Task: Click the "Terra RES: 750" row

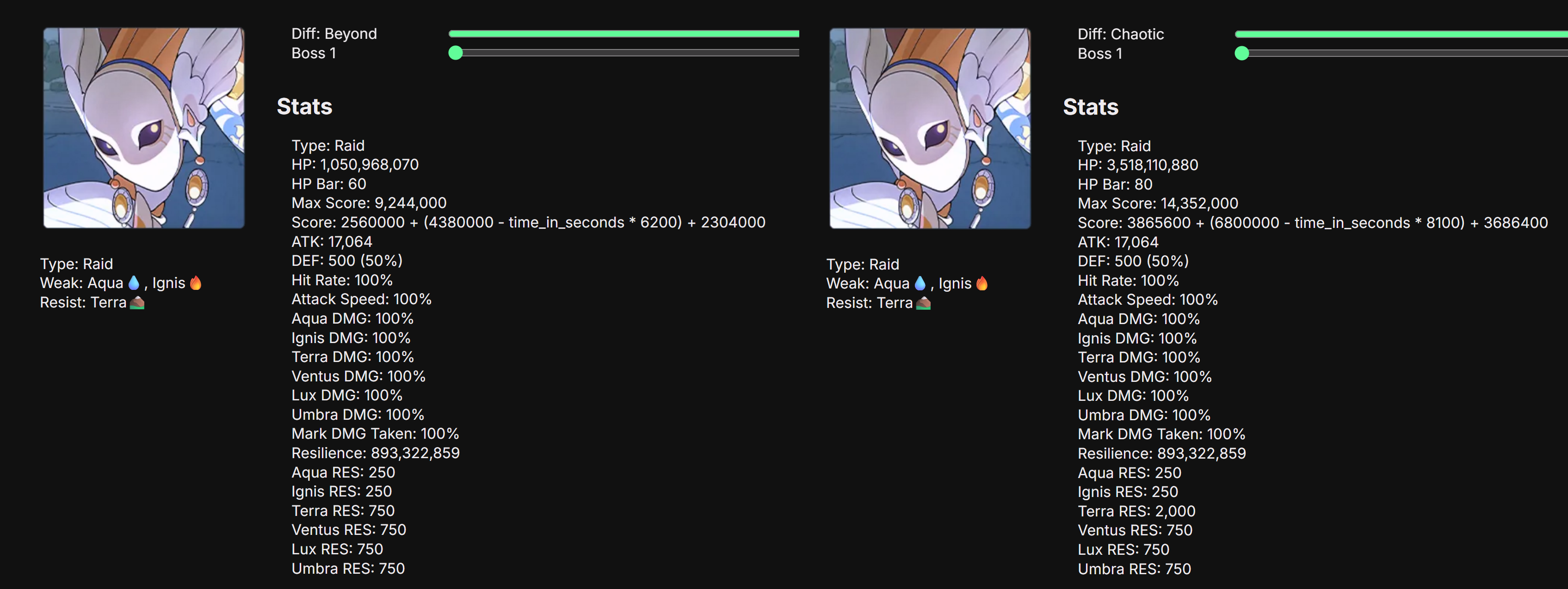Action: 343,510
